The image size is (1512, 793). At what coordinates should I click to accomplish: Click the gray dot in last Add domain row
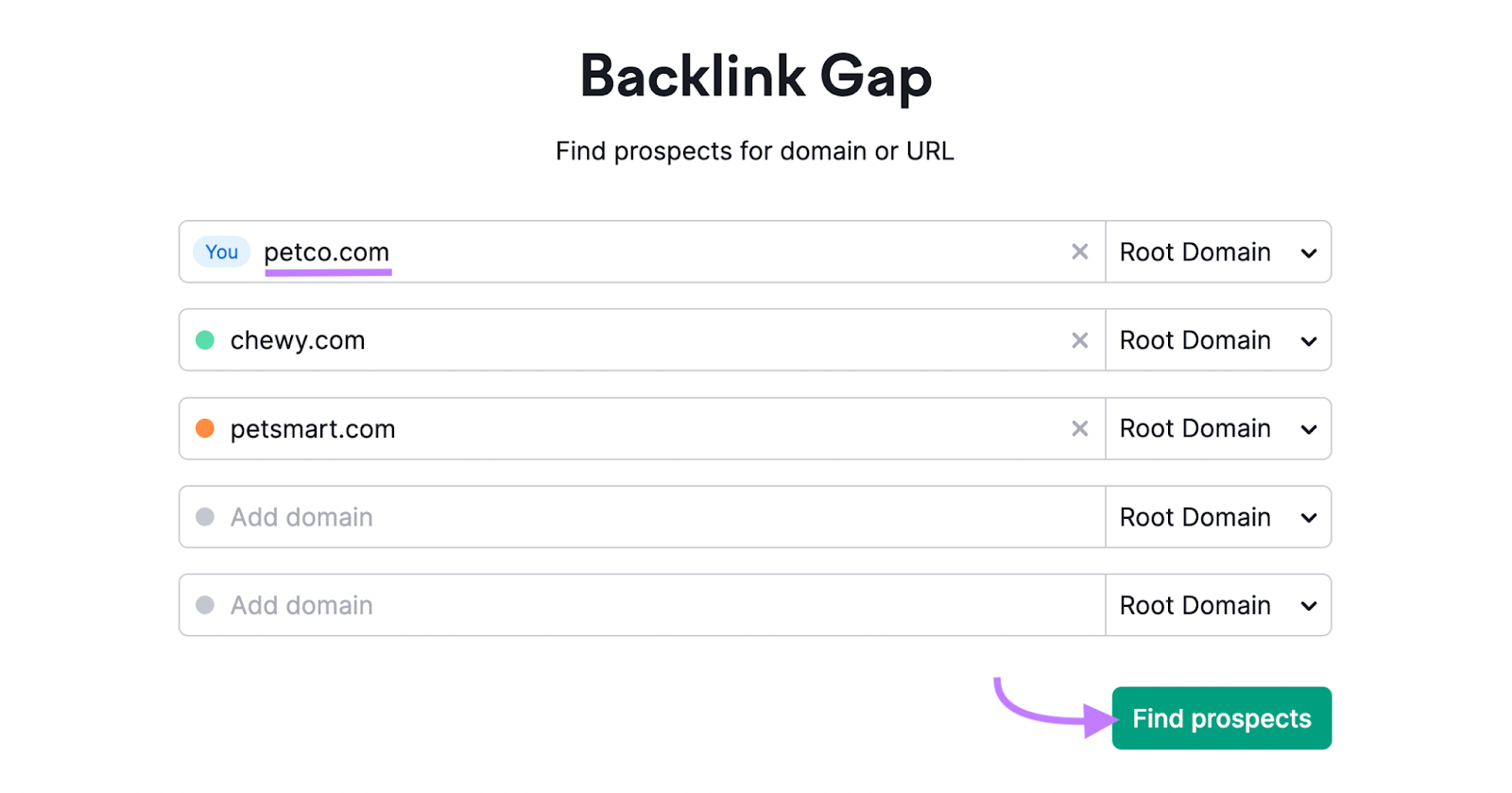pos(204,605)
